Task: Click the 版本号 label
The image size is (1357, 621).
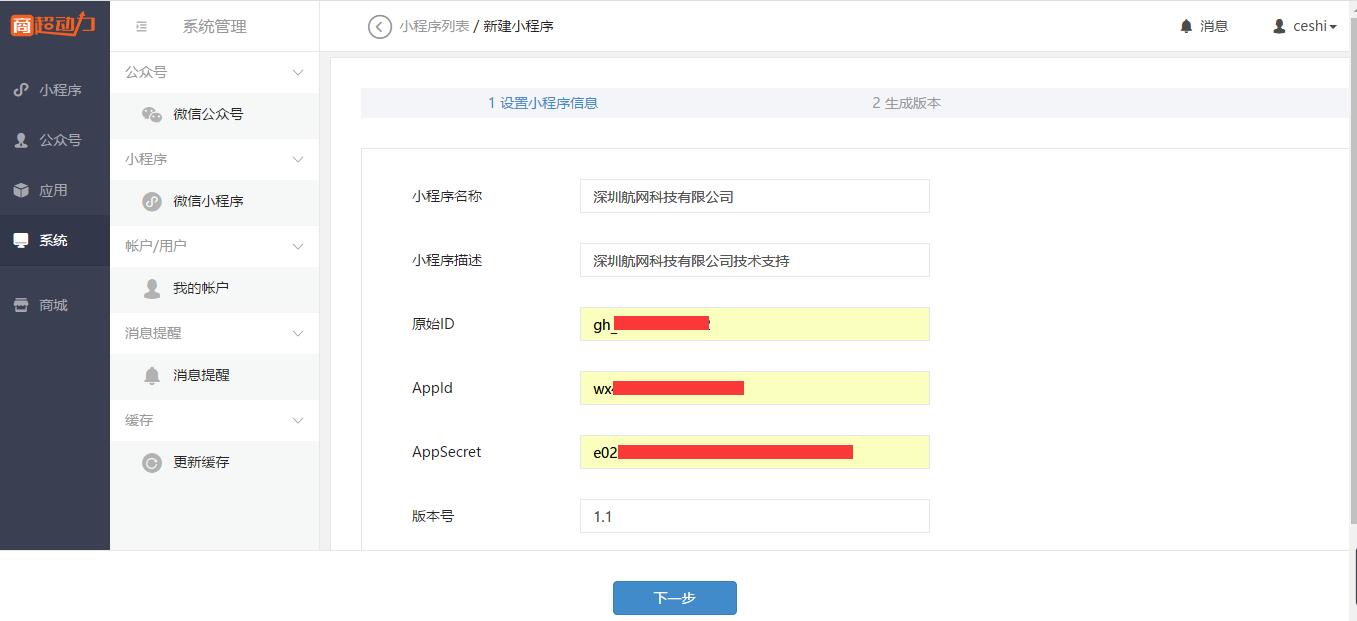Action: (x=433, y=516)
